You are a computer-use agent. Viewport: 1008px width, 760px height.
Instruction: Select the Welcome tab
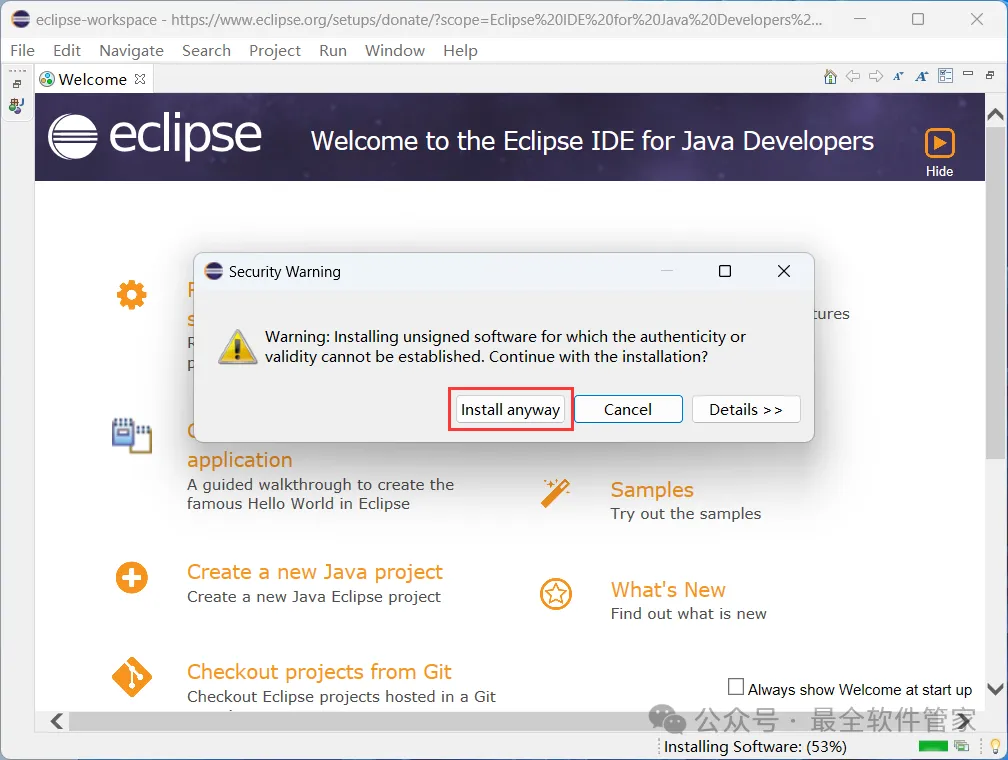point(93,79)
